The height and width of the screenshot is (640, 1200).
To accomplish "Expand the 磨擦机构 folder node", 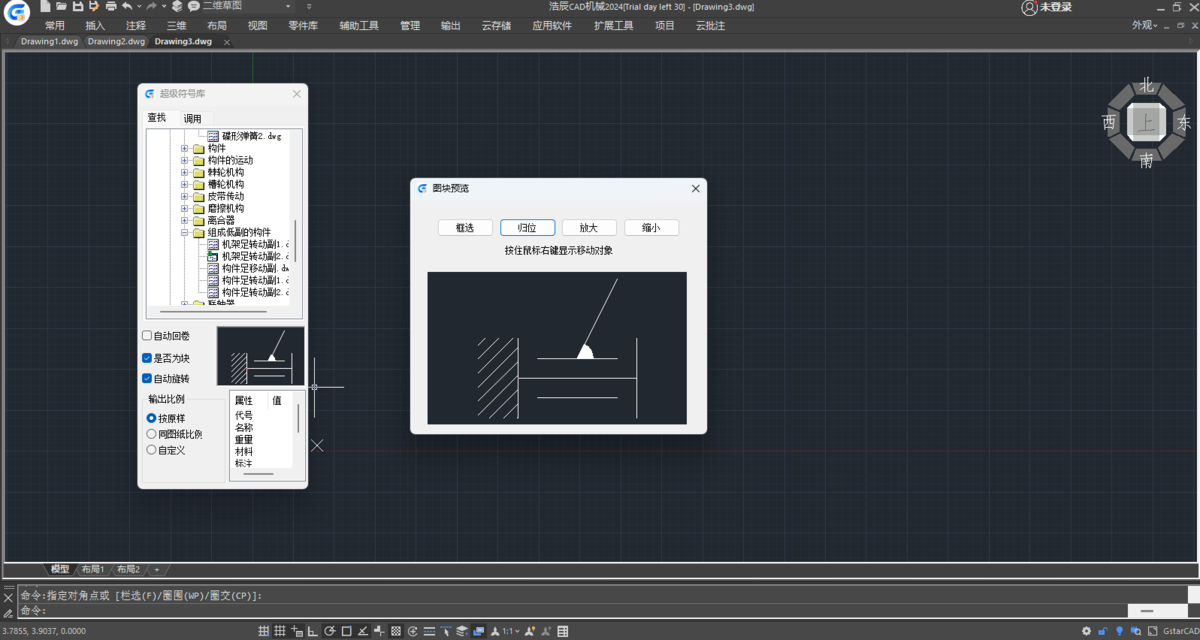I will point(185,208).
